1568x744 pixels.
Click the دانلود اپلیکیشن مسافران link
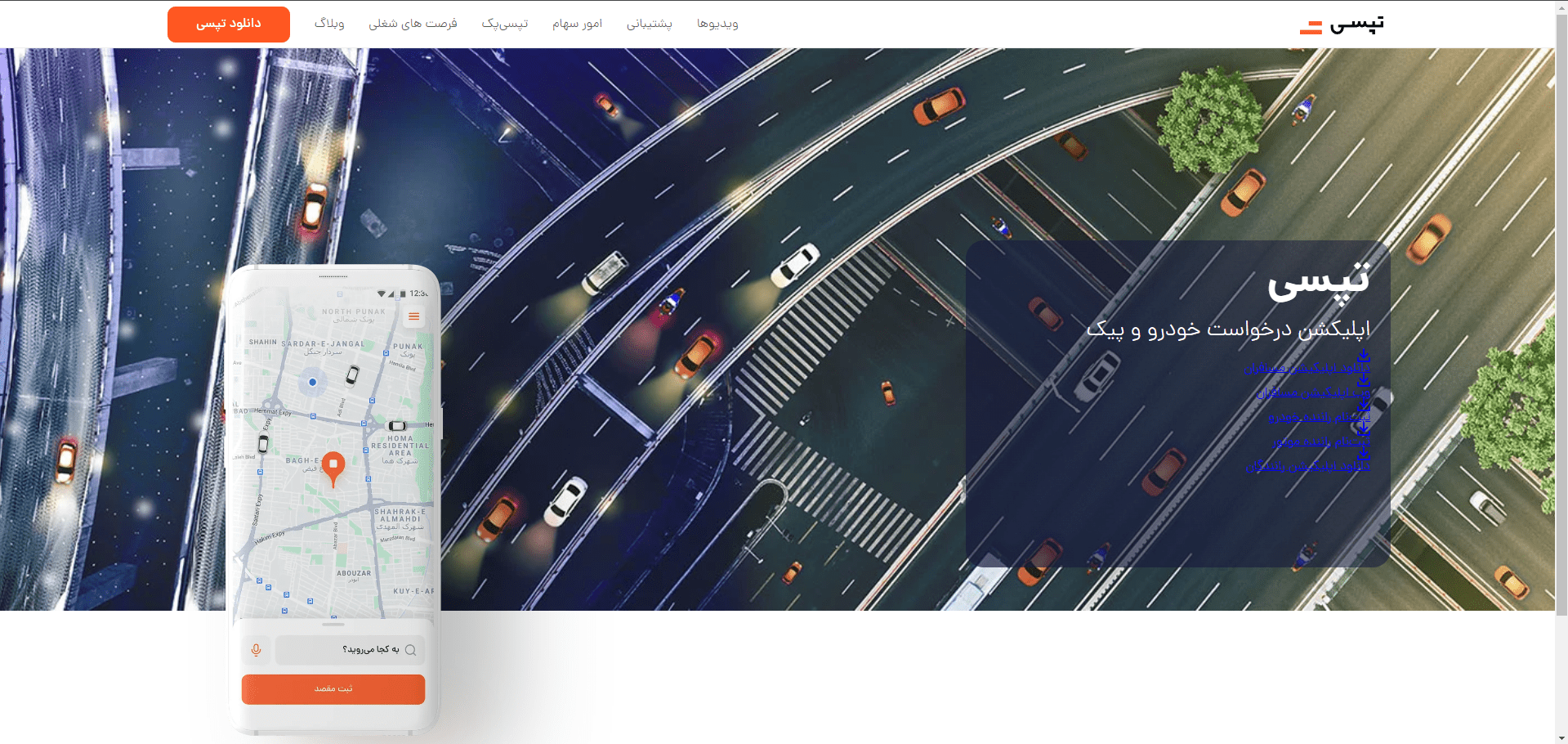click(1307, 368)
